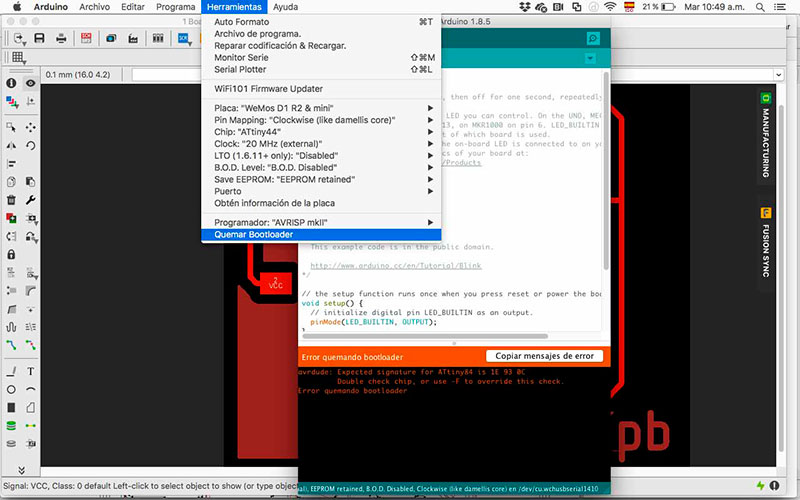Select the Show (eye) tool in Eagle
This screenshot has height=500, width=800.
(31, 83)
